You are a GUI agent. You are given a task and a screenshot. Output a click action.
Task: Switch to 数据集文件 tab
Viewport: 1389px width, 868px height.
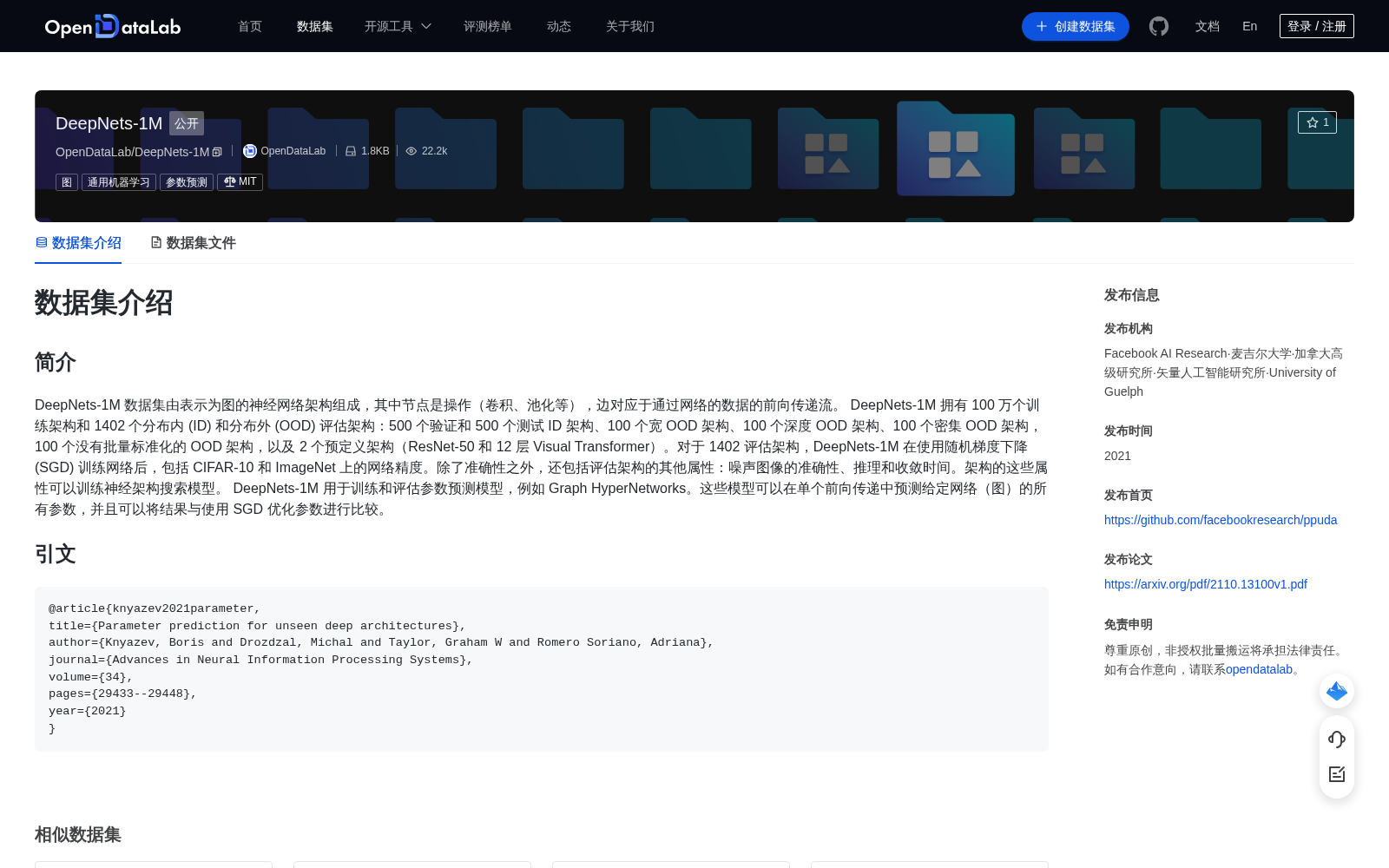[x=193, y=243]
